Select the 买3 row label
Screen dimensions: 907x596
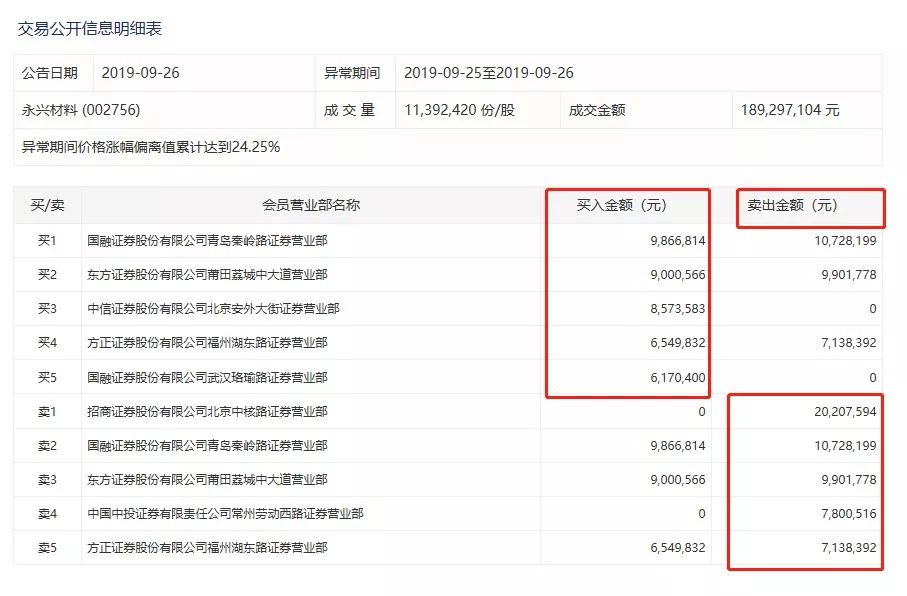click(47, 308)
